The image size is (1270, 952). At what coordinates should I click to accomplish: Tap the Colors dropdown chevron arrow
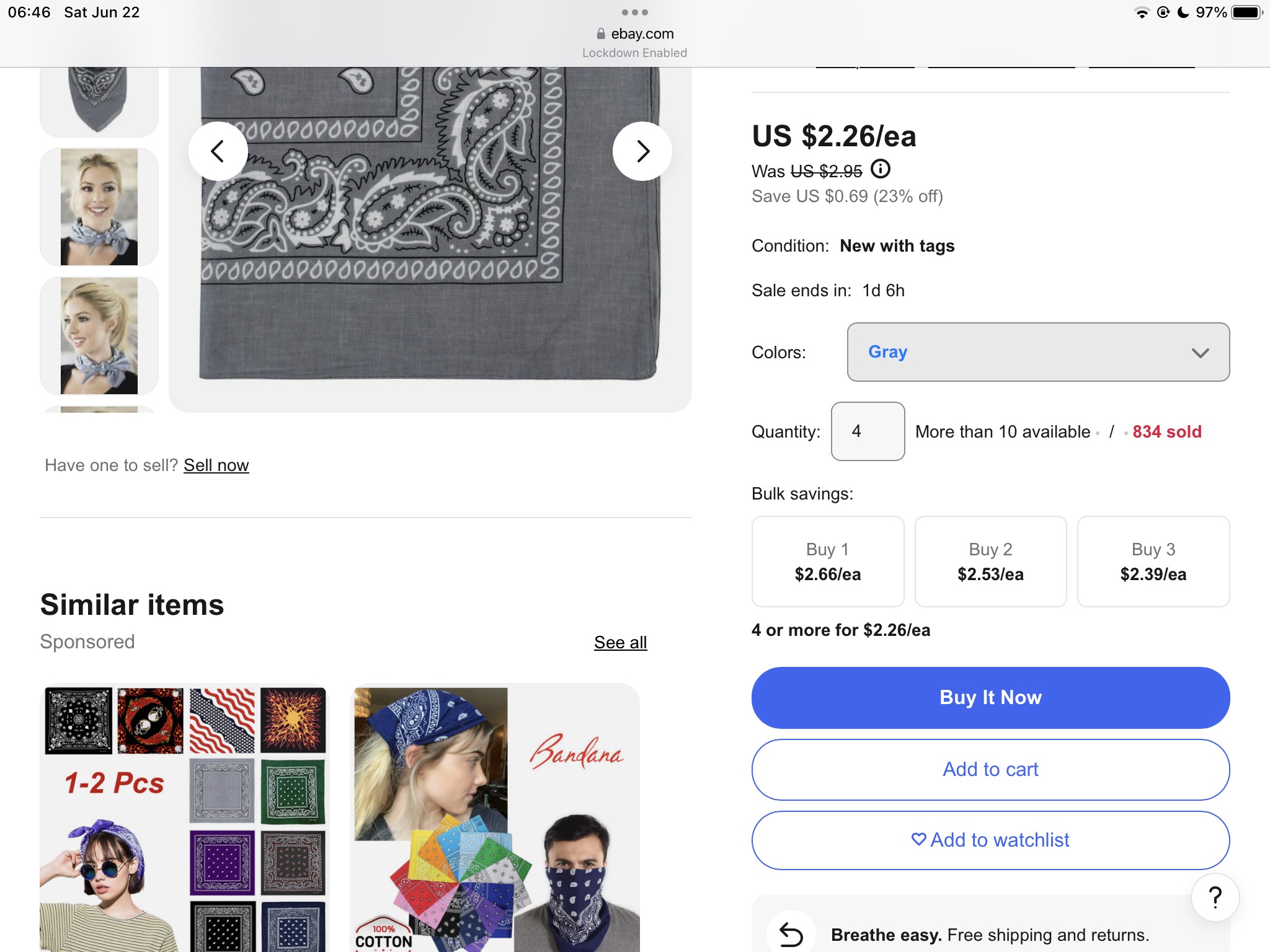pos(1201,353)
